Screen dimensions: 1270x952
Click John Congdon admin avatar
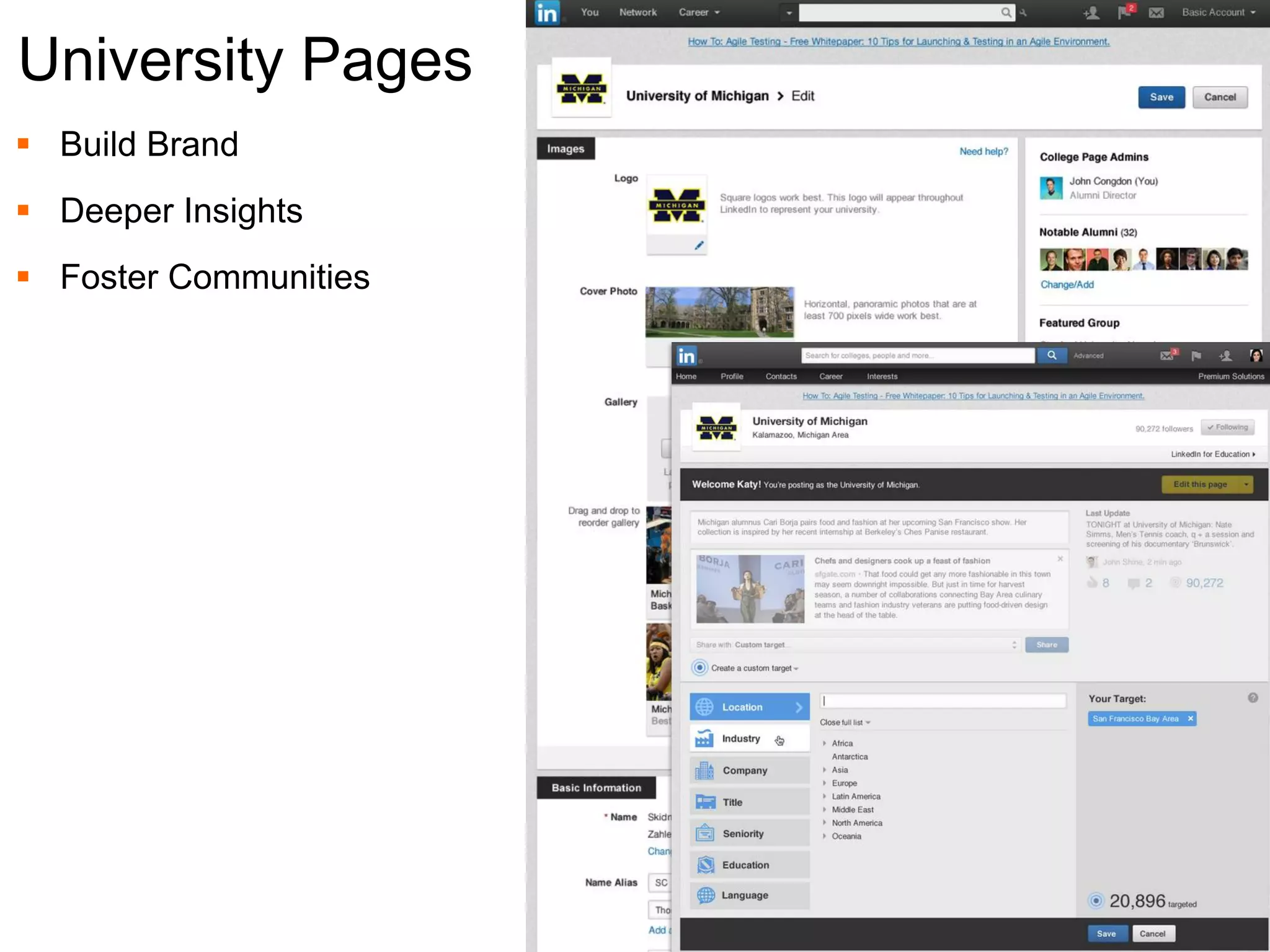click(1051, 188)
